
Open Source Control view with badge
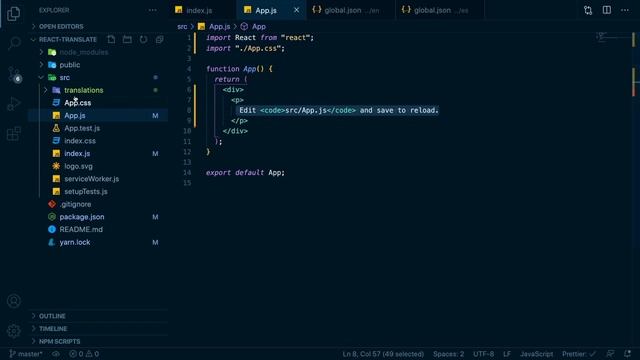14,75
